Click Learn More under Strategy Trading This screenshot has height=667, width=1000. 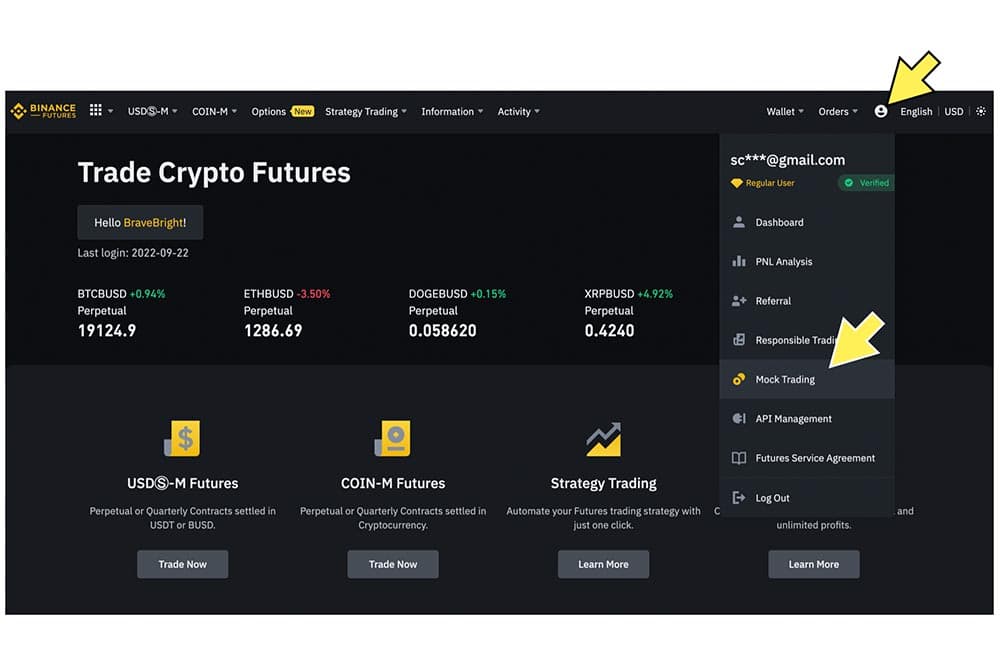603,564
